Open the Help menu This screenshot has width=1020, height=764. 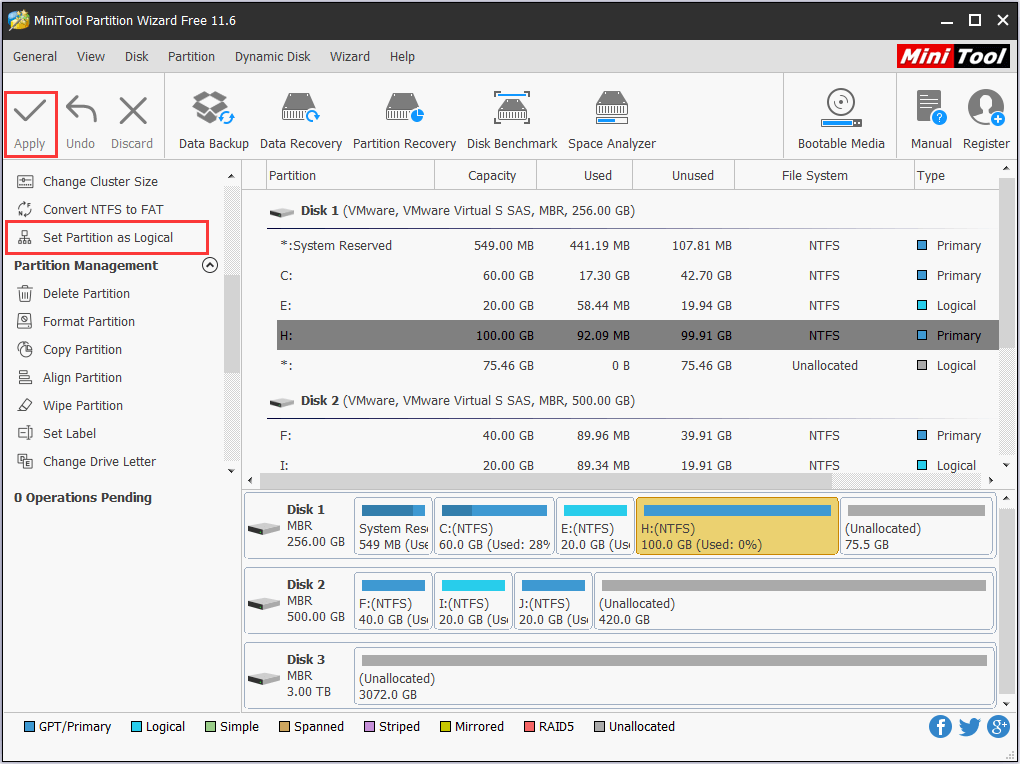tap(402, 57)
